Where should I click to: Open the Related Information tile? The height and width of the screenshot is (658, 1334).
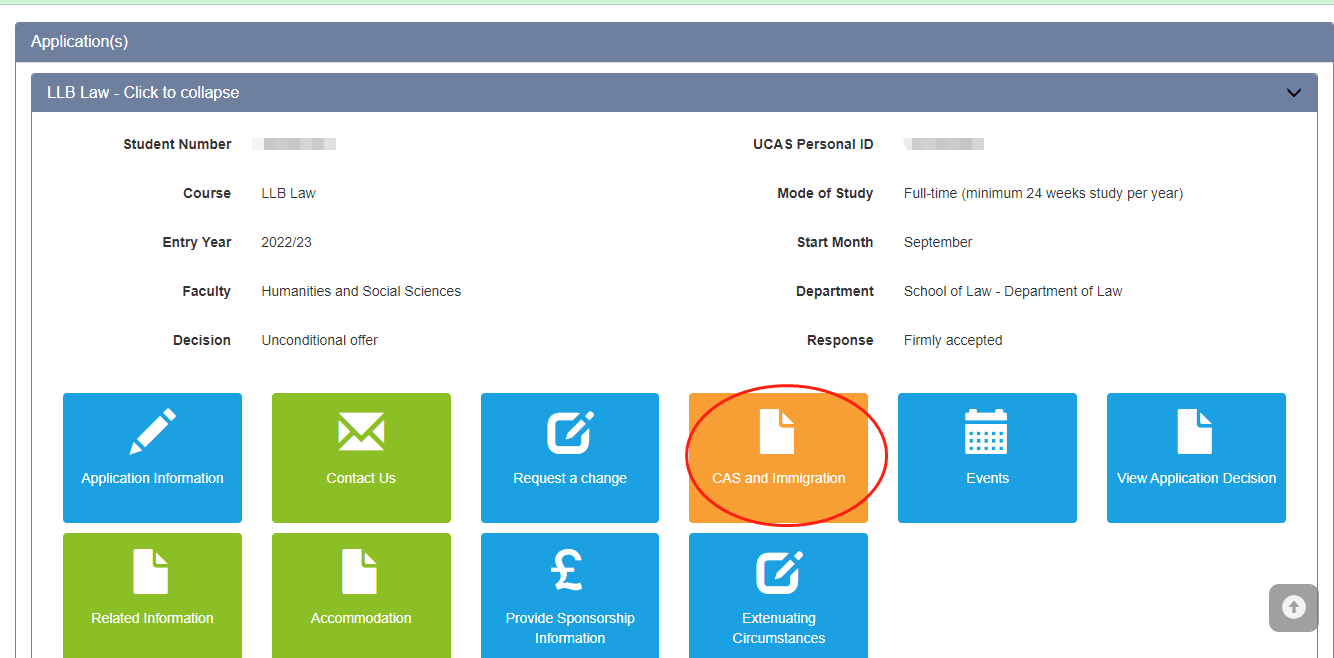coord(152,595)
